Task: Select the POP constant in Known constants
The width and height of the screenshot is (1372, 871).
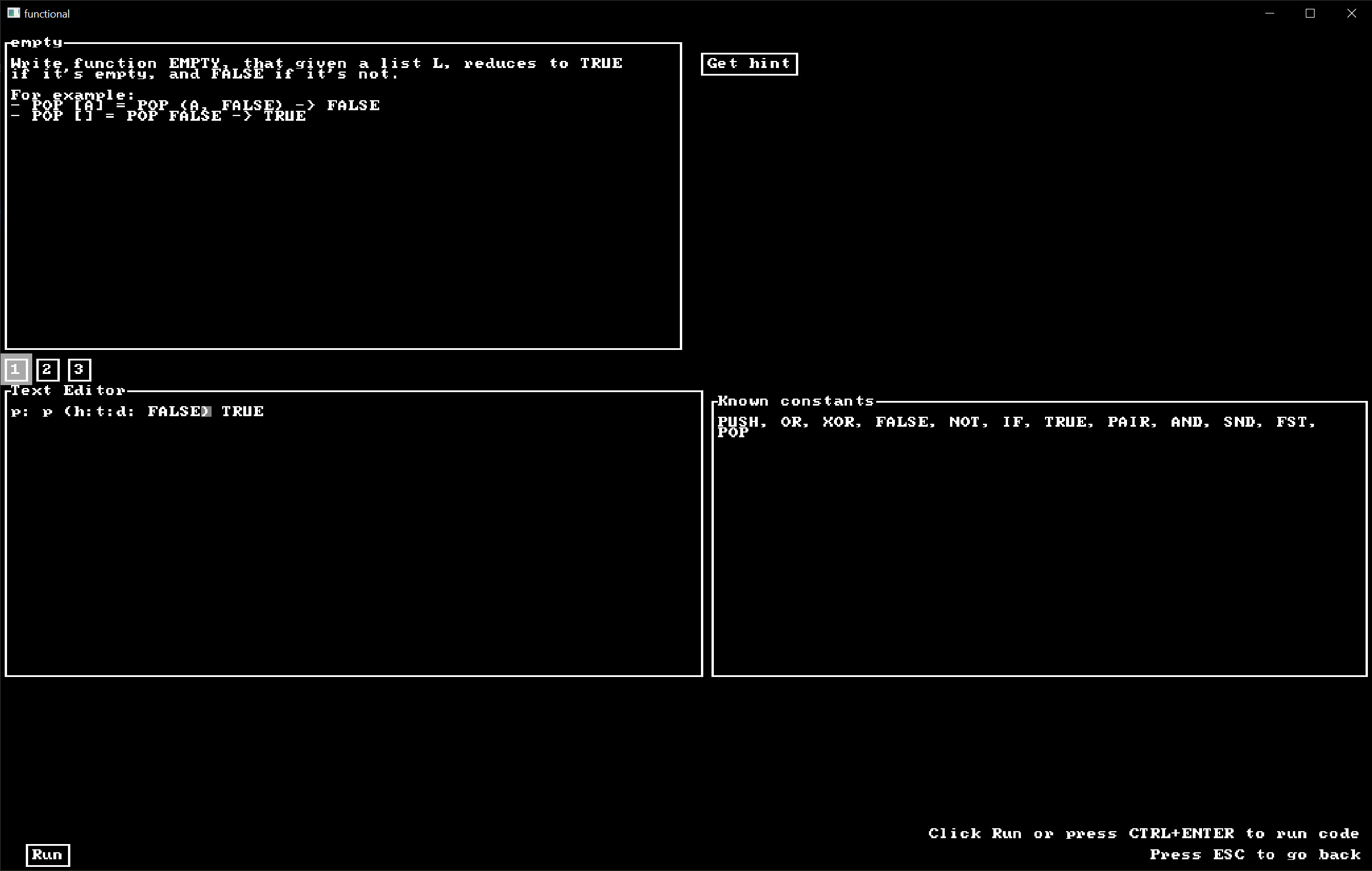Action: (x=733, y=433)
